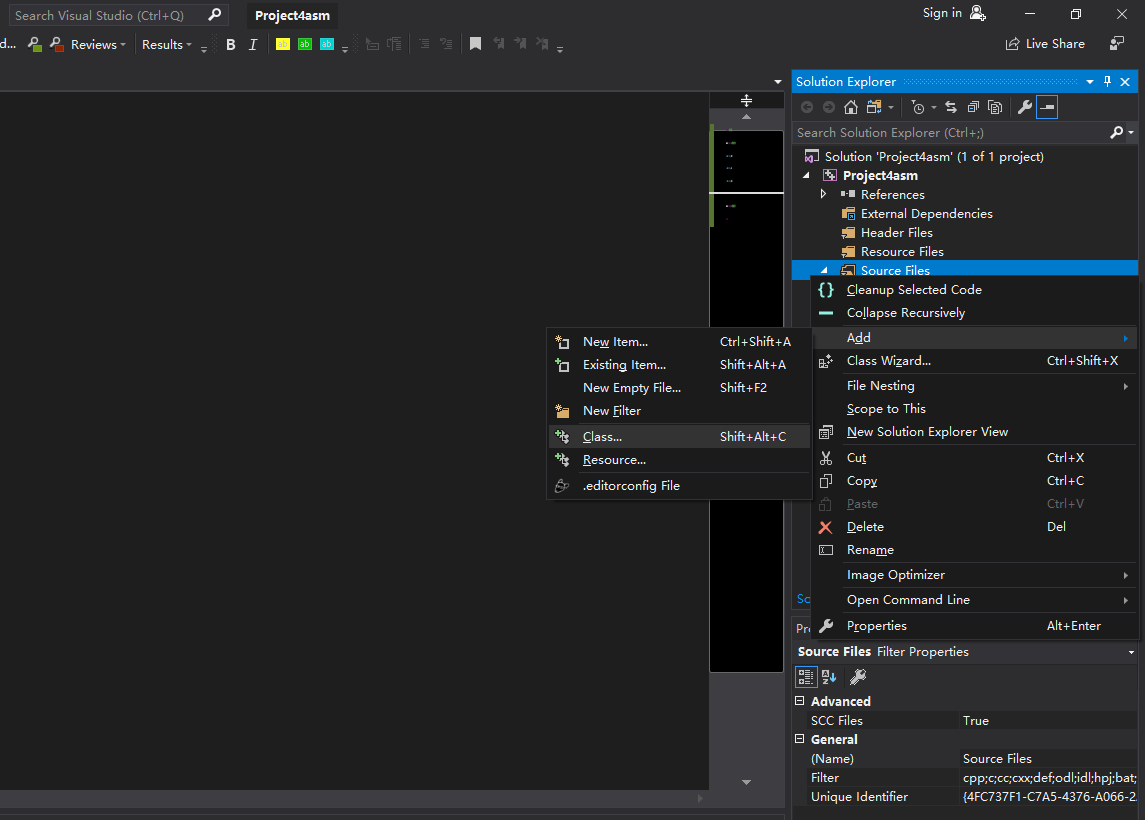Collapse the Advanced section in Properties
The width and height of the screenshot is (1145, 820).
pos(798,701)
